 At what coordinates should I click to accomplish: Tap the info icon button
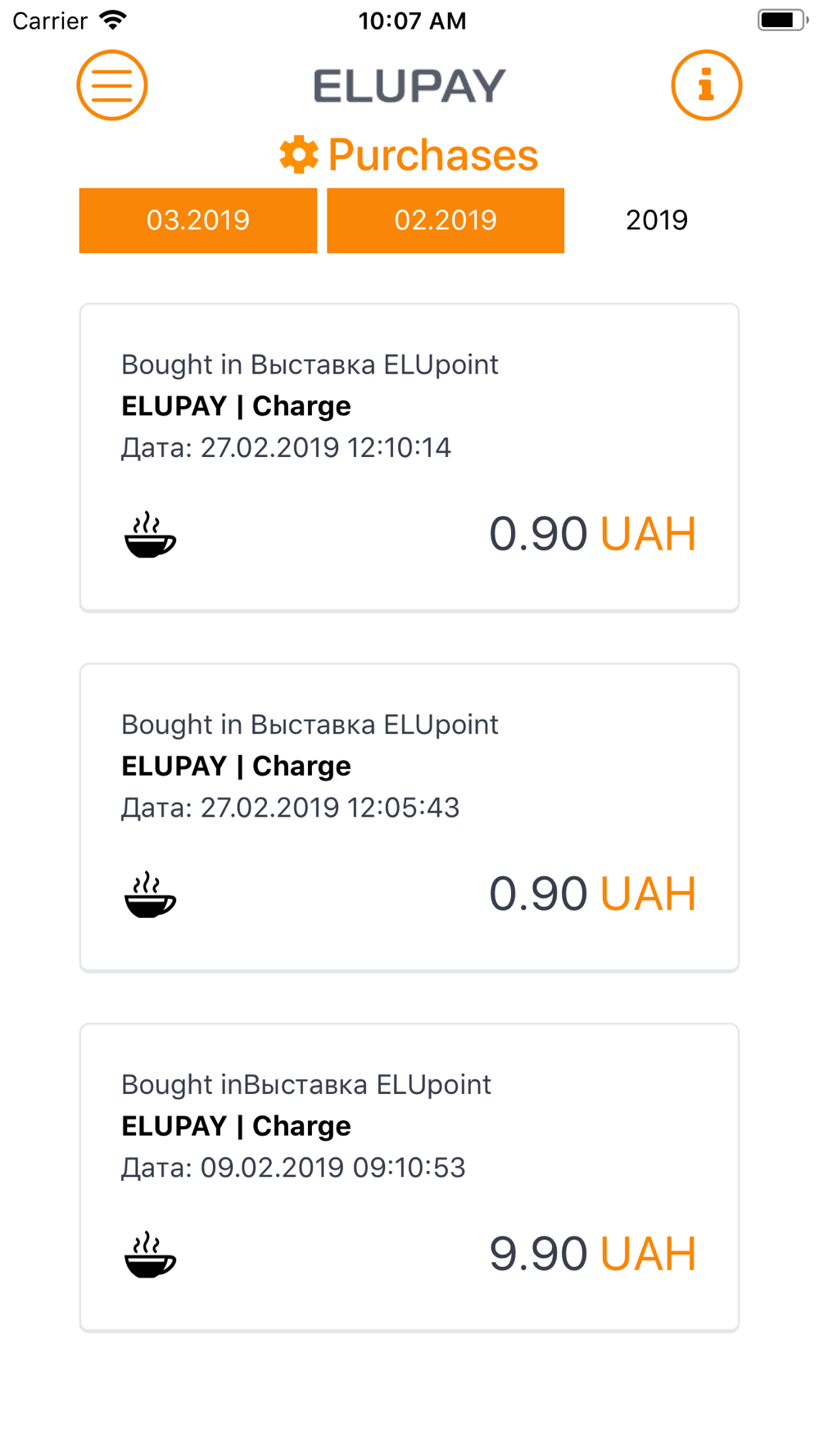(x=706, y=85)
